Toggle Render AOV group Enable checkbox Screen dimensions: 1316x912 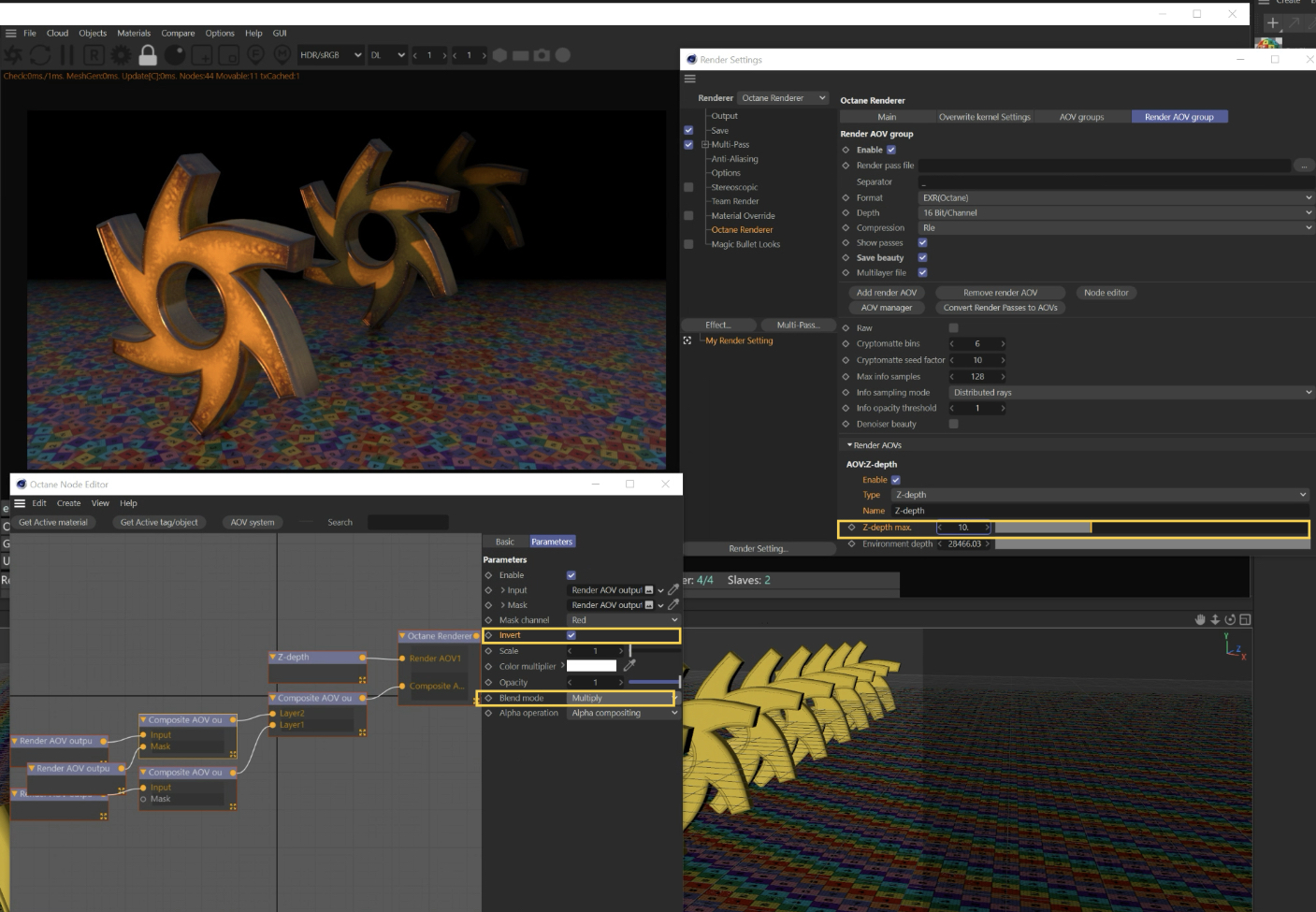pos(891,150)
